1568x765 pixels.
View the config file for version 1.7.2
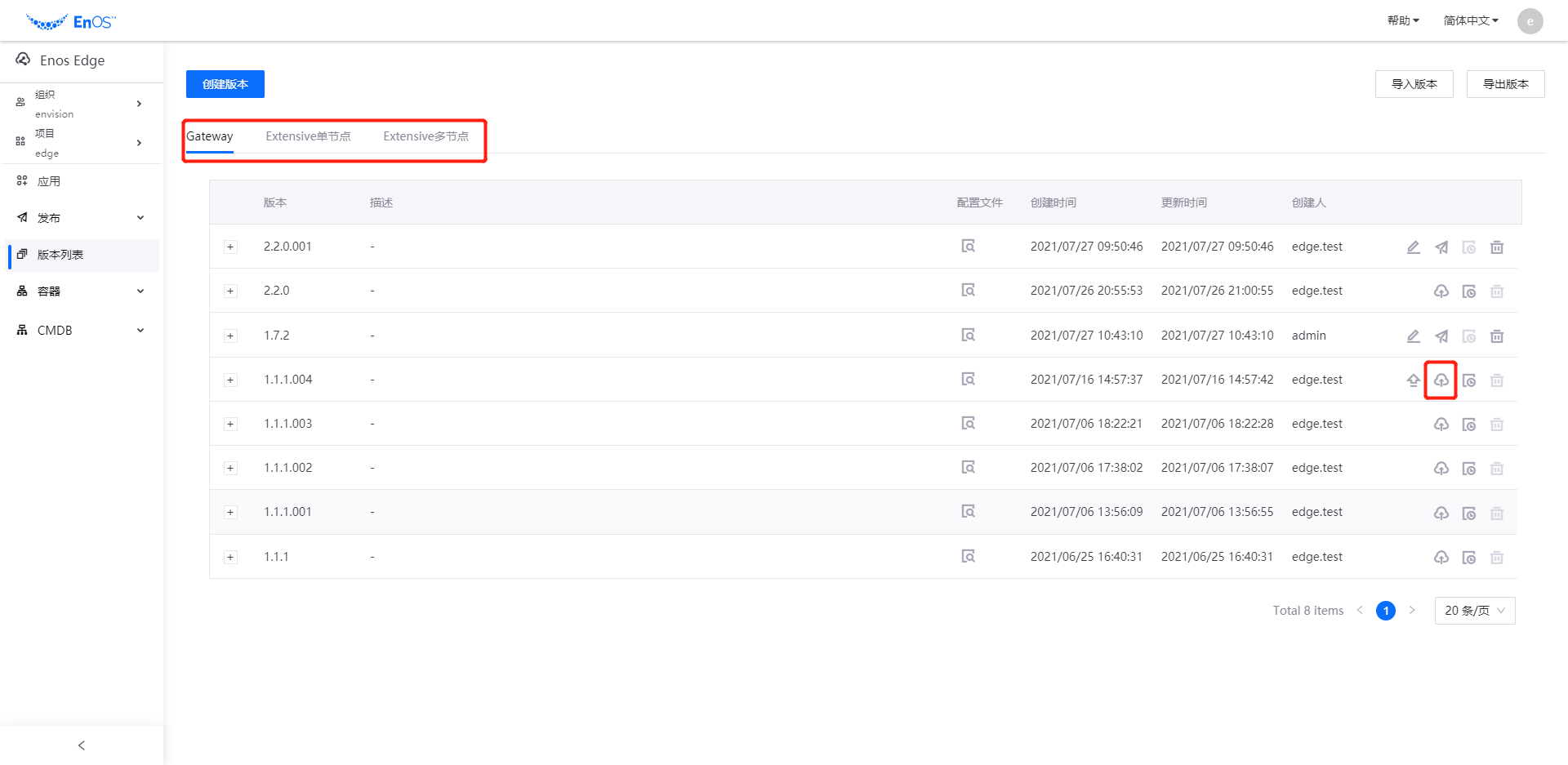[x=969, y=336]
